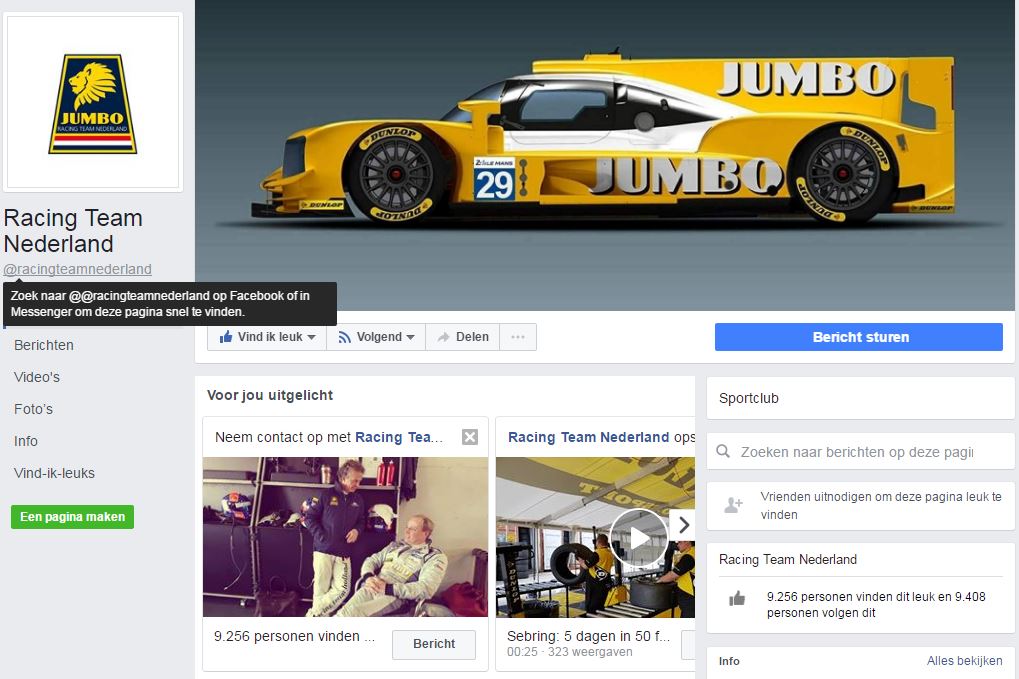Open the three-dots more options menu
Screen dimensions: 1019x679
518,337
